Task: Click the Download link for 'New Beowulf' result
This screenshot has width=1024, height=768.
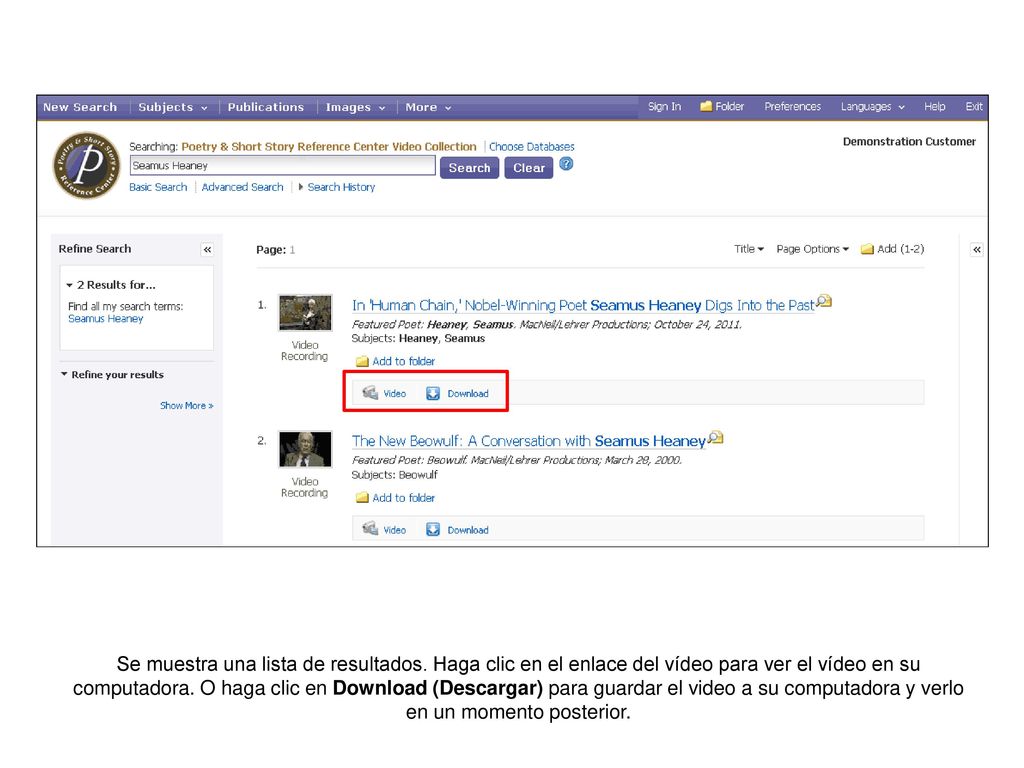Action: coord(468,530)
